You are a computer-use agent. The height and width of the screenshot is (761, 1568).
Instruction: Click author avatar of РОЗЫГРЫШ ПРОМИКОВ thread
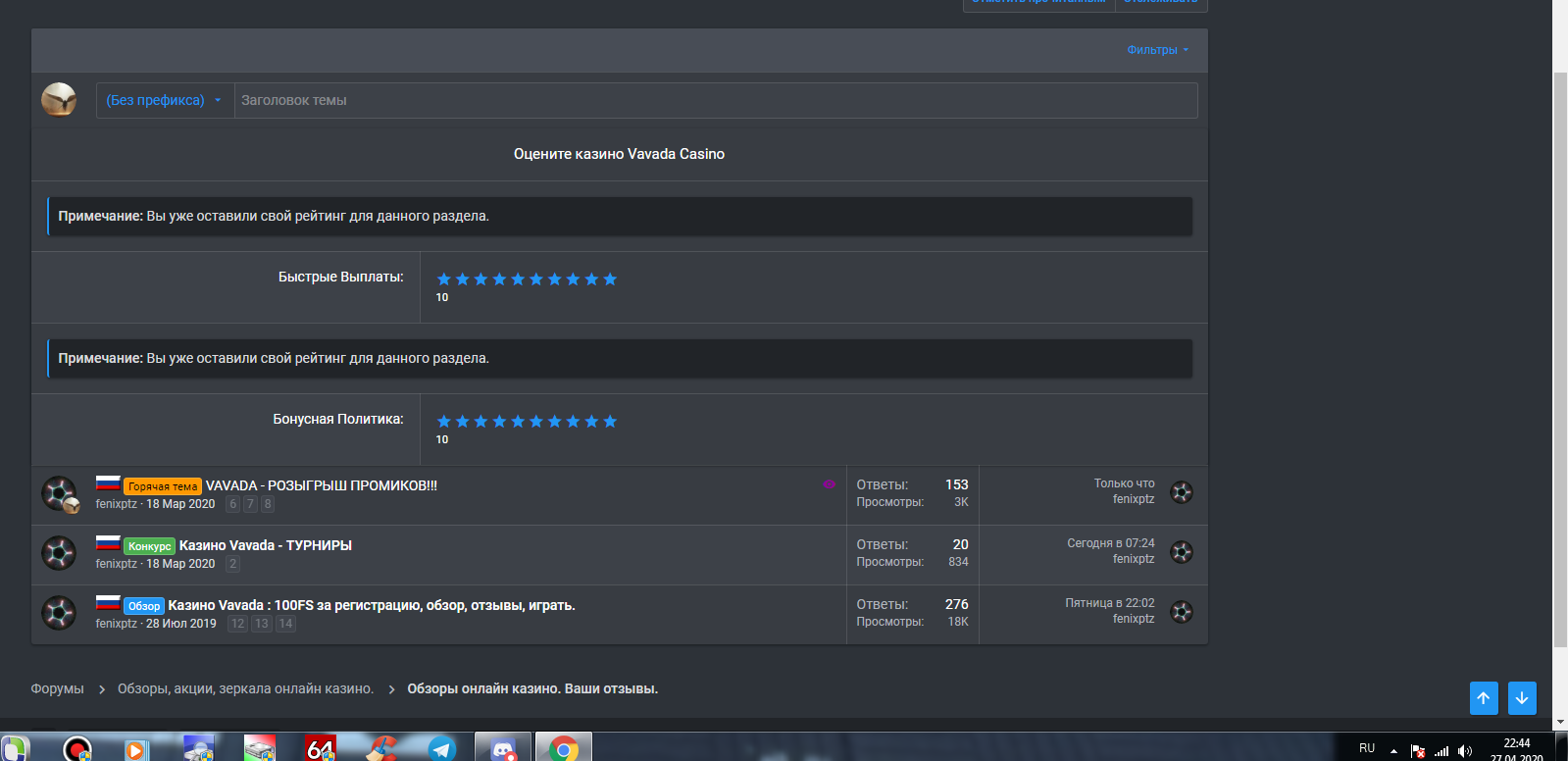[59, 493]
